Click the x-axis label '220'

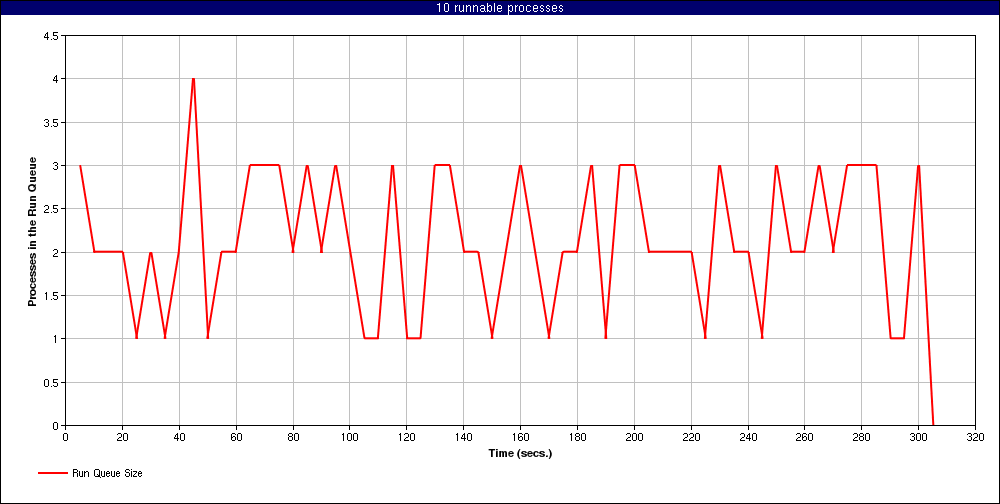(x=691, y=437)
